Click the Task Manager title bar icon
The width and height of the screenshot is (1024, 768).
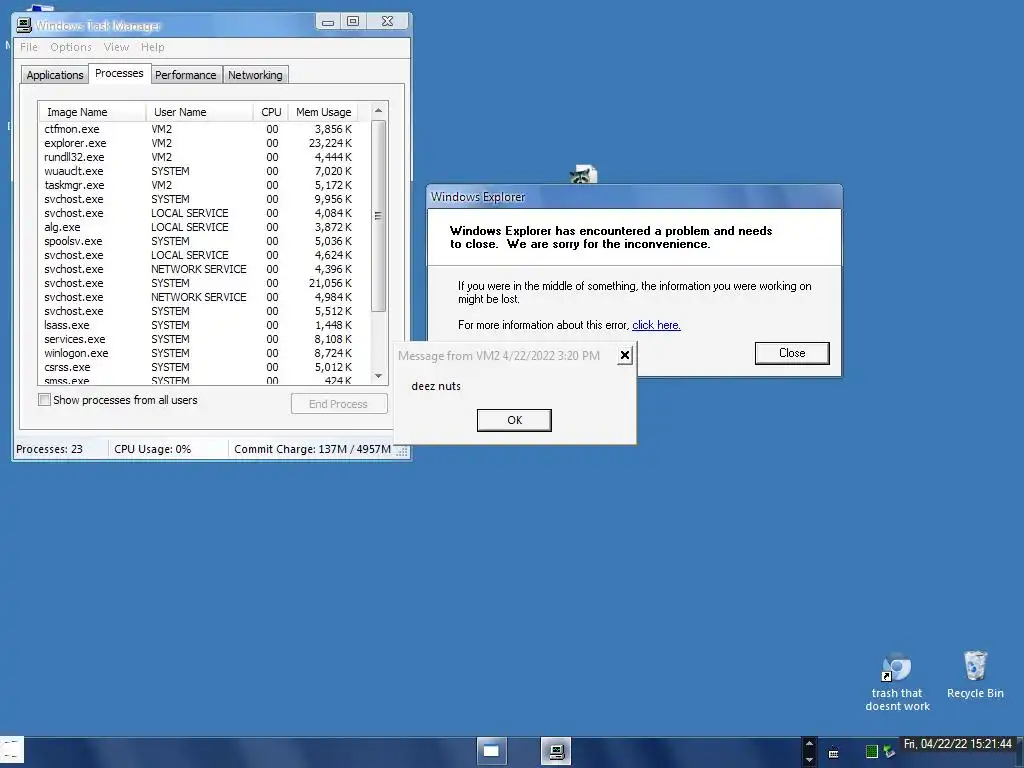(x=24, y=25)
